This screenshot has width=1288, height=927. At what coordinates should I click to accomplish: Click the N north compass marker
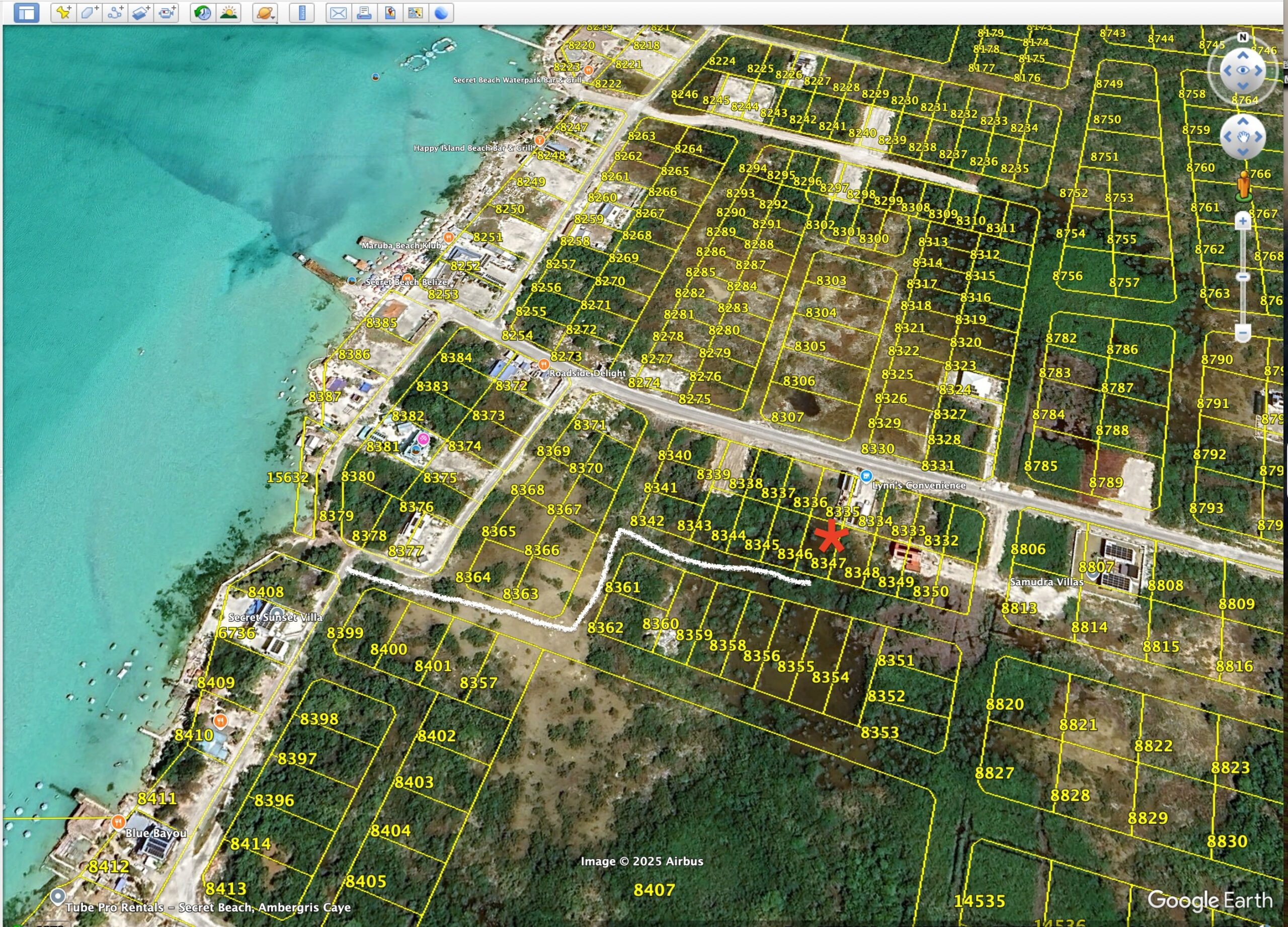(x=1243, y=37)
